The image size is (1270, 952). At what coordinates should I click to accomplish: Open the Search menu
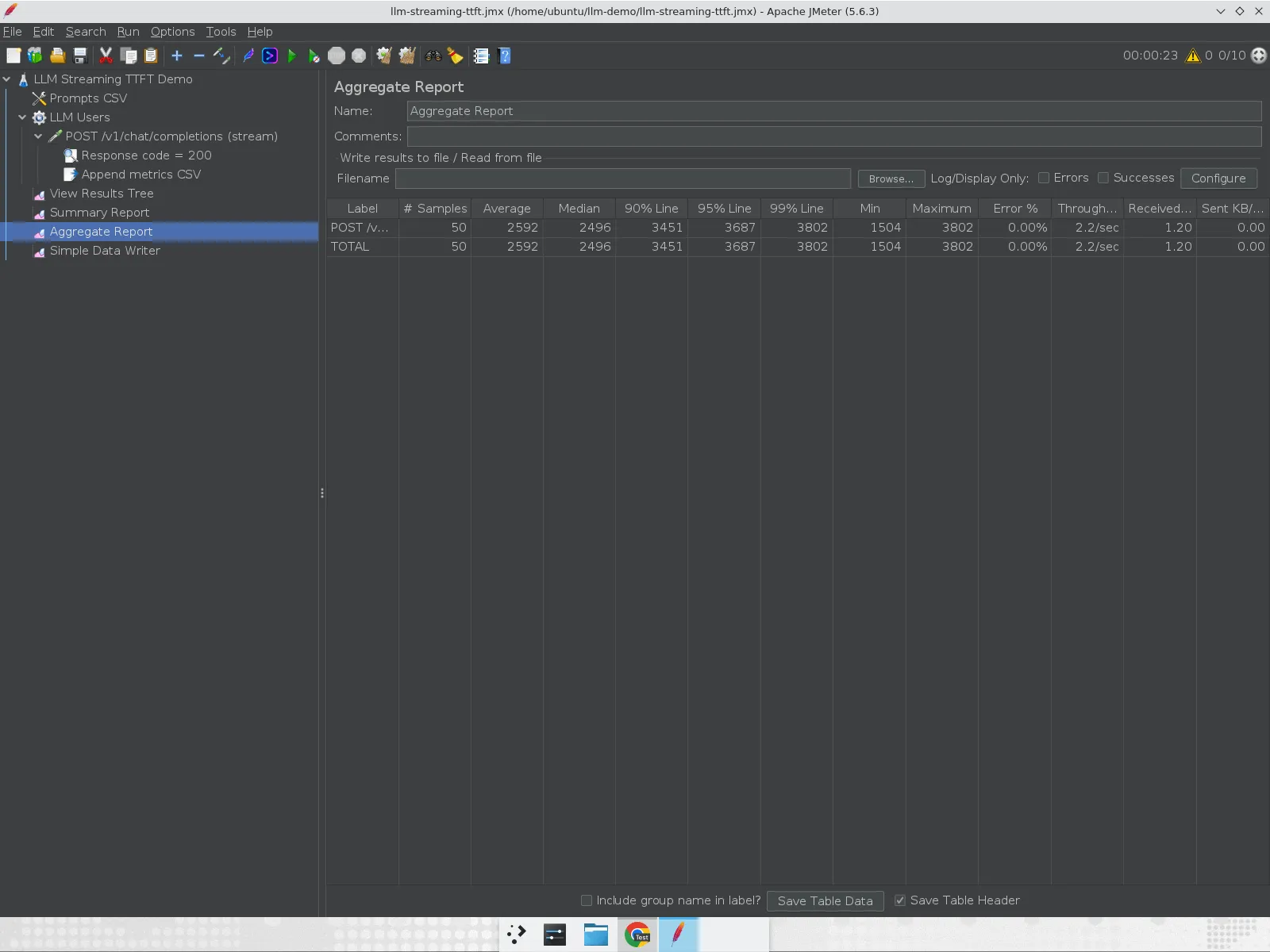point(86,32)
